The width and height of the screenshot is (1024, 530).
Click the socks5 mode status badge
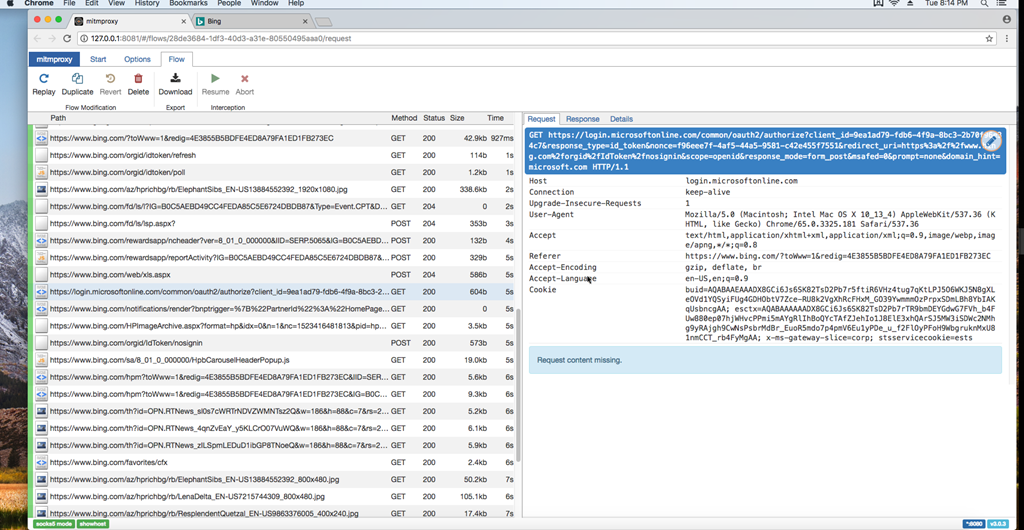[x=54, y=523]
